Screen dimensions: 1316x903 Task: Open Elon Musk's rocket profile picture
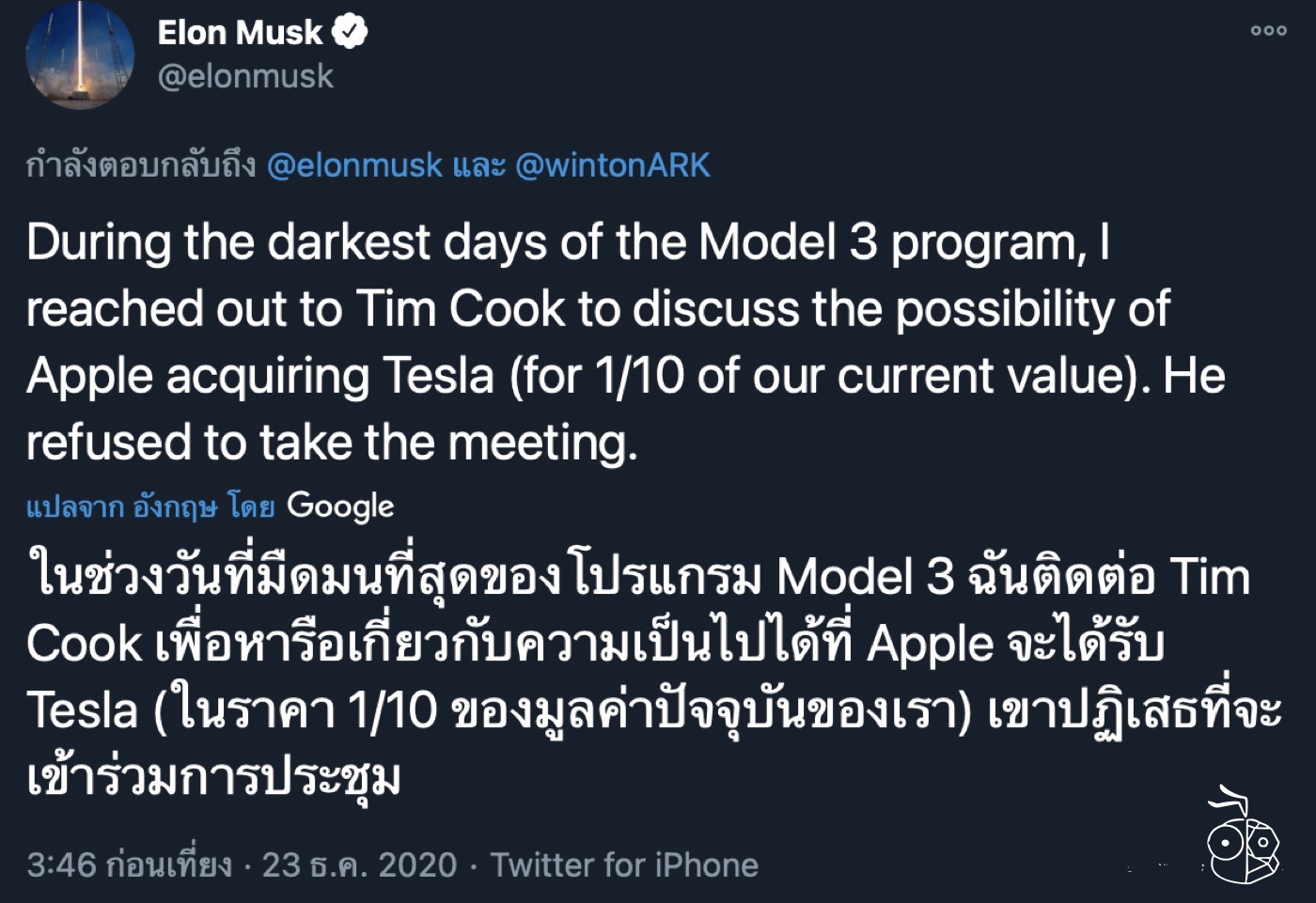(x=80, y=54)
